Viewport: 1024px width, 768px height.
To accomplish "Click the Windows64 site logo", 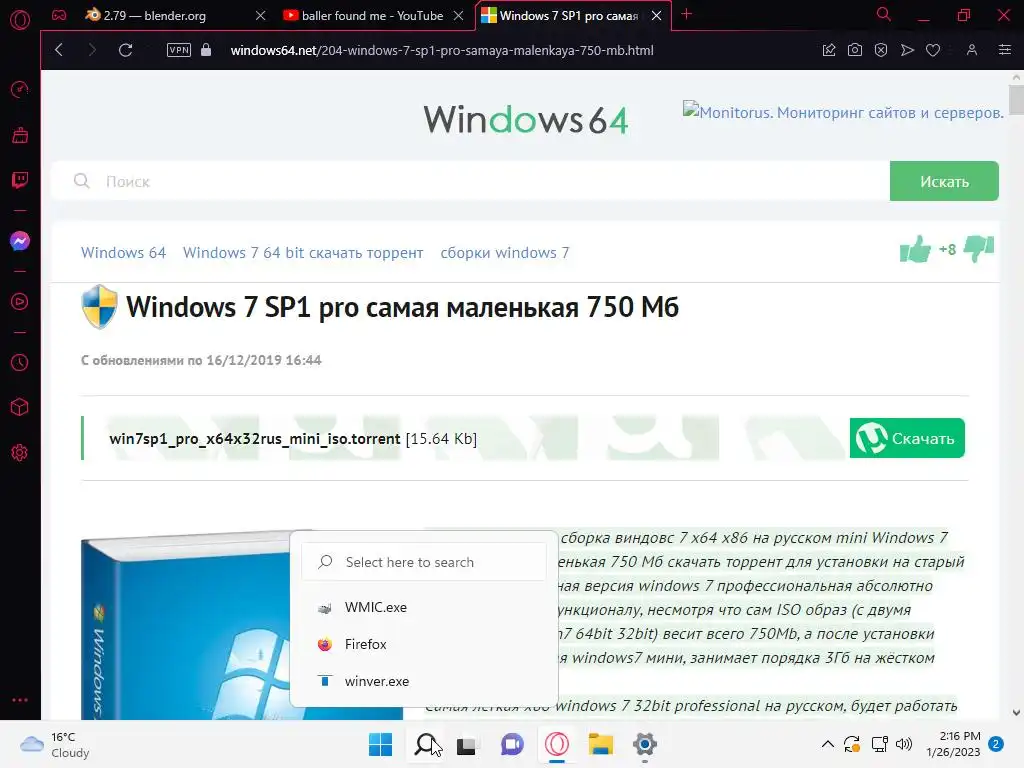I will coord(526,120).
